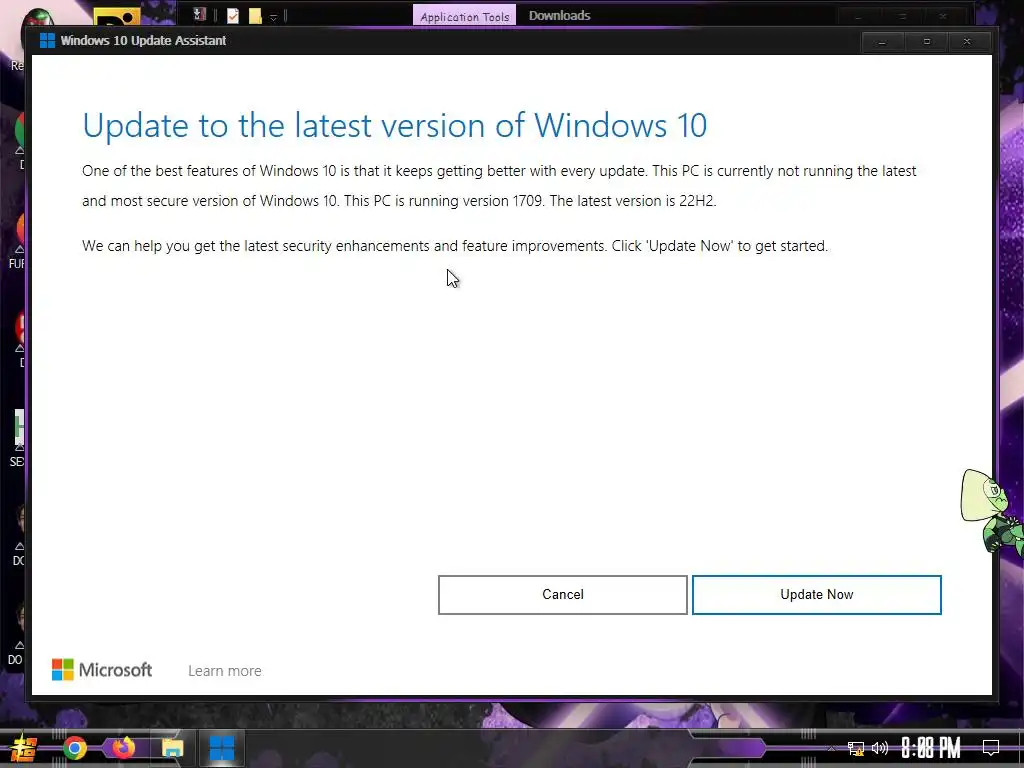Open the volume control tray icon
The width and height of the screenshot is (1024, 768).
[880, 748]
